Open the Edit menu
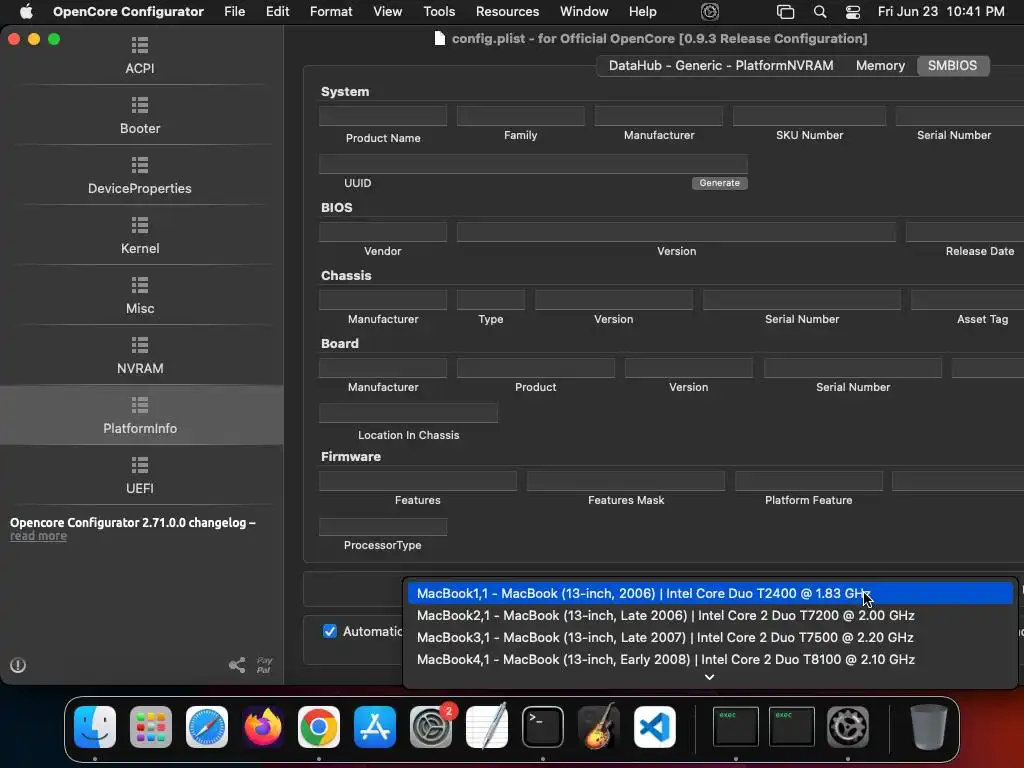The image size is (1024, 768). 278,12
